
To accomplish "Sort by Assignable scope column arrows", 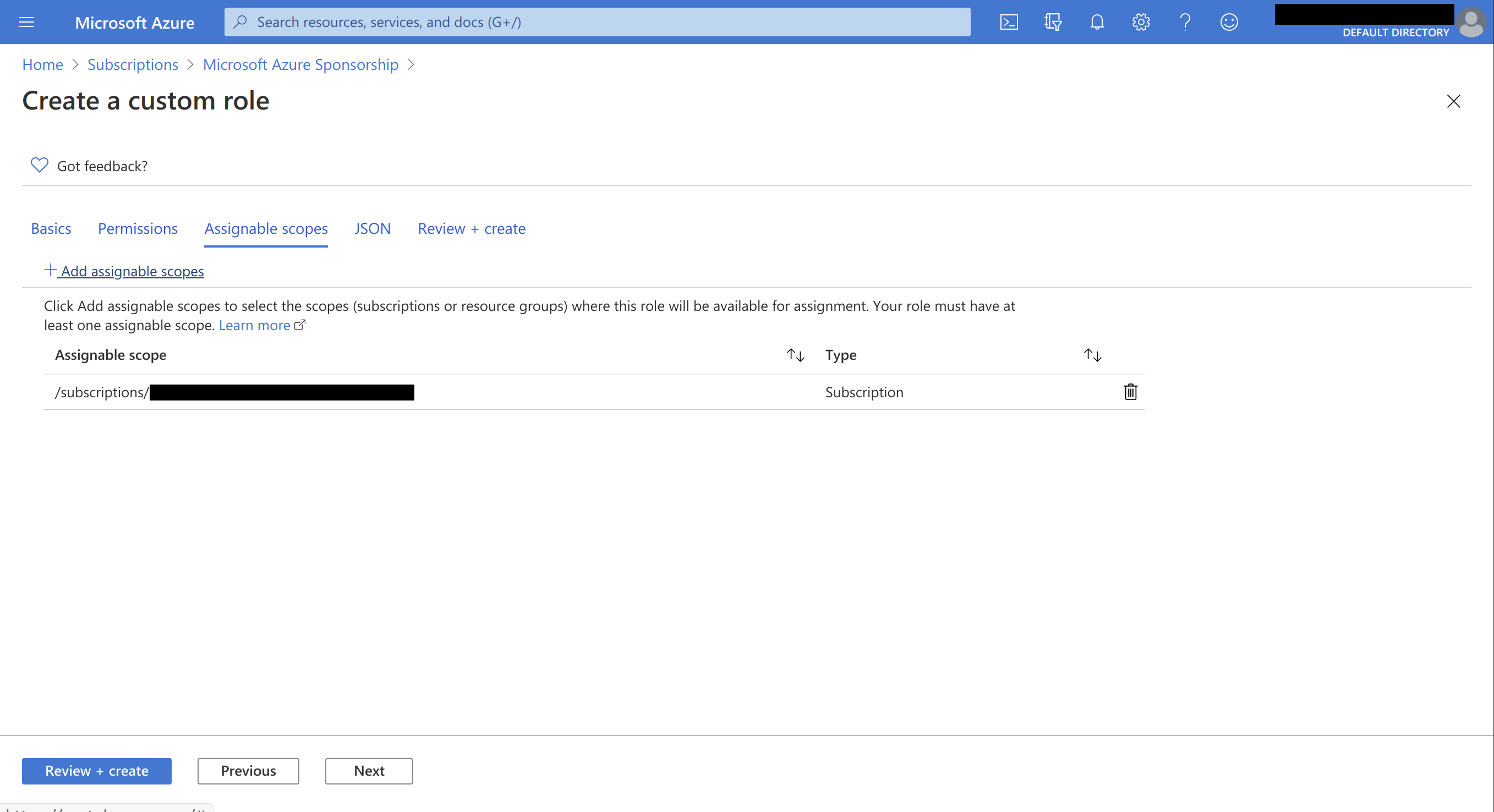I will click(795, 355).
